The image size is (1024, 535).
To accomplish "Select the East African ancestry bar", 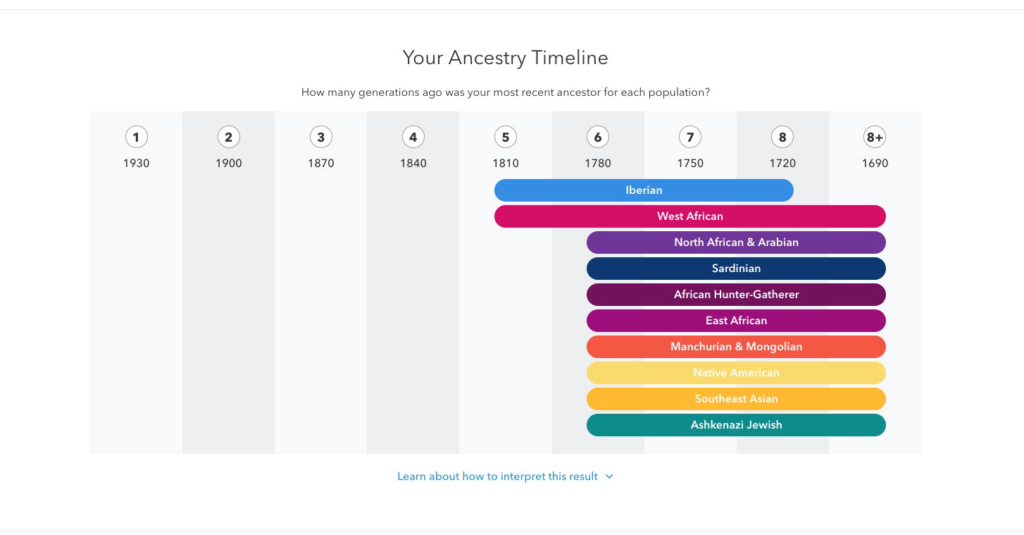I will pyautogui.click(x=736, y=320).
